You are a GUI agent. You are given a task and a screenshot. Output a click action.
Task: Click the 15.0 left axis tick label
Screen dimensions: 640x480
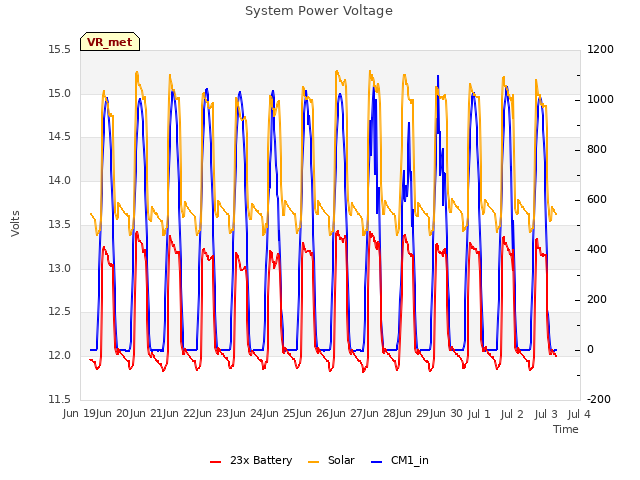[x=60, y=93]
